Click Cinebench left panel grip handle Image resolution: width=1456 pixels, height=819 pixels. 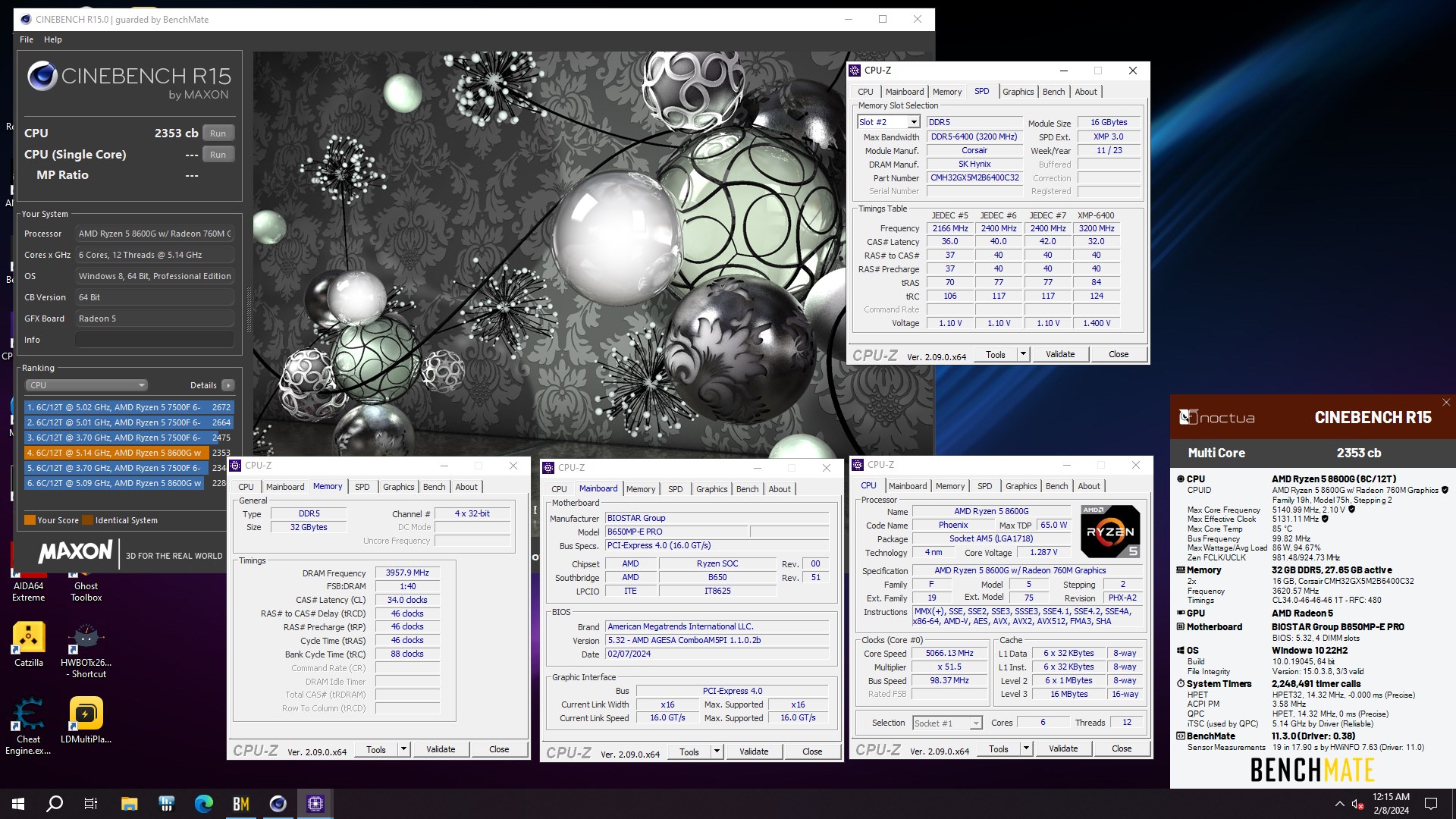[248, 309]
